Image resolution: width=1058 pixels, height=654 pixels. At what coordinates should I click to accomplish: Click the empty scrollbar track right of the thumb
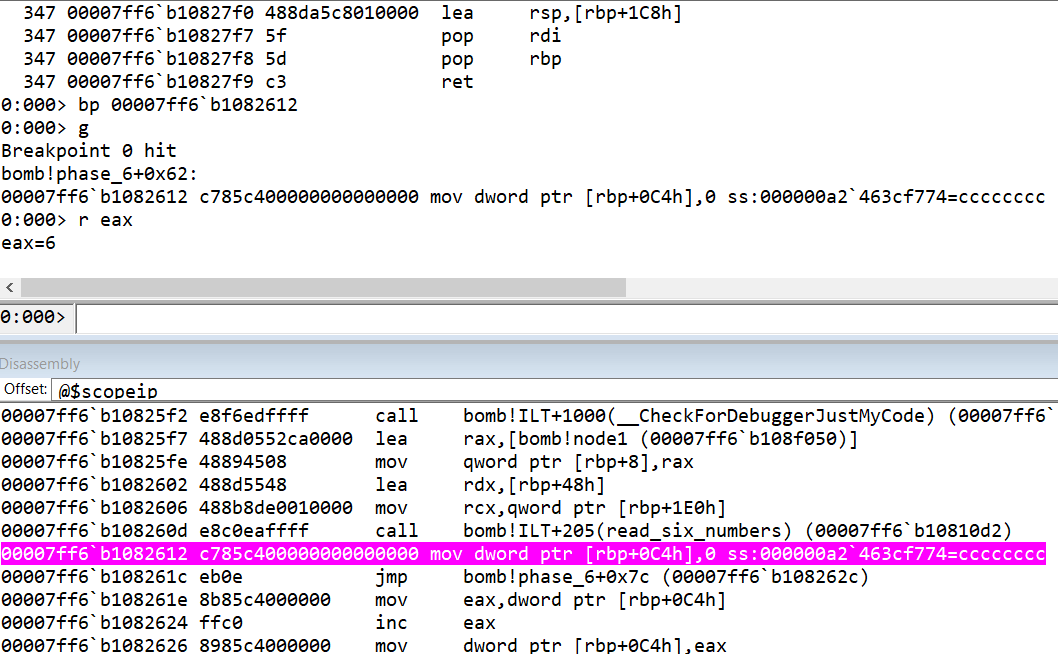840,287
